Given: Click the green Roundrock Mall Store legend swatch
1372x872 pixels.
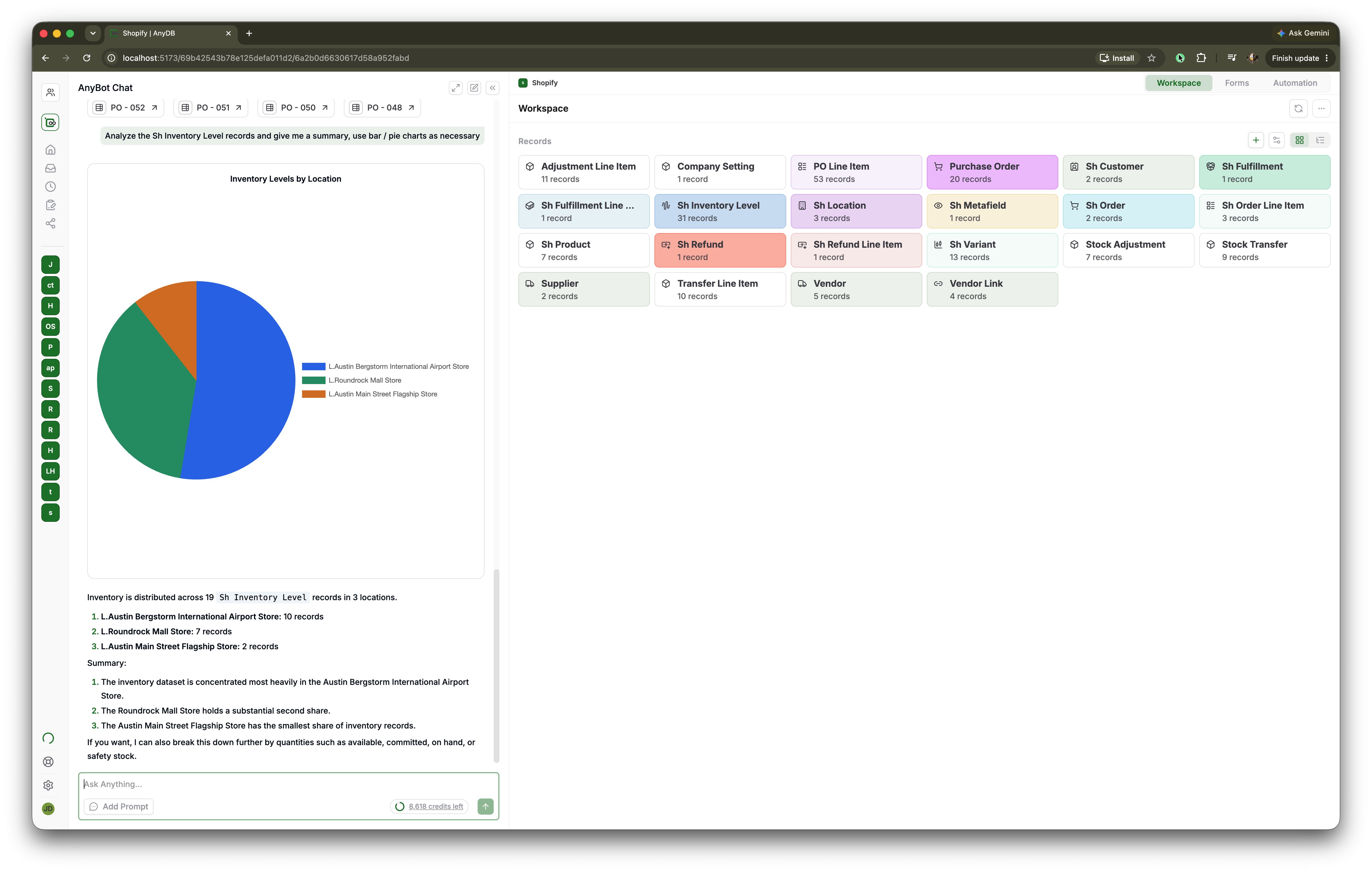Looking at the screenshot, I should click(313, 380).
